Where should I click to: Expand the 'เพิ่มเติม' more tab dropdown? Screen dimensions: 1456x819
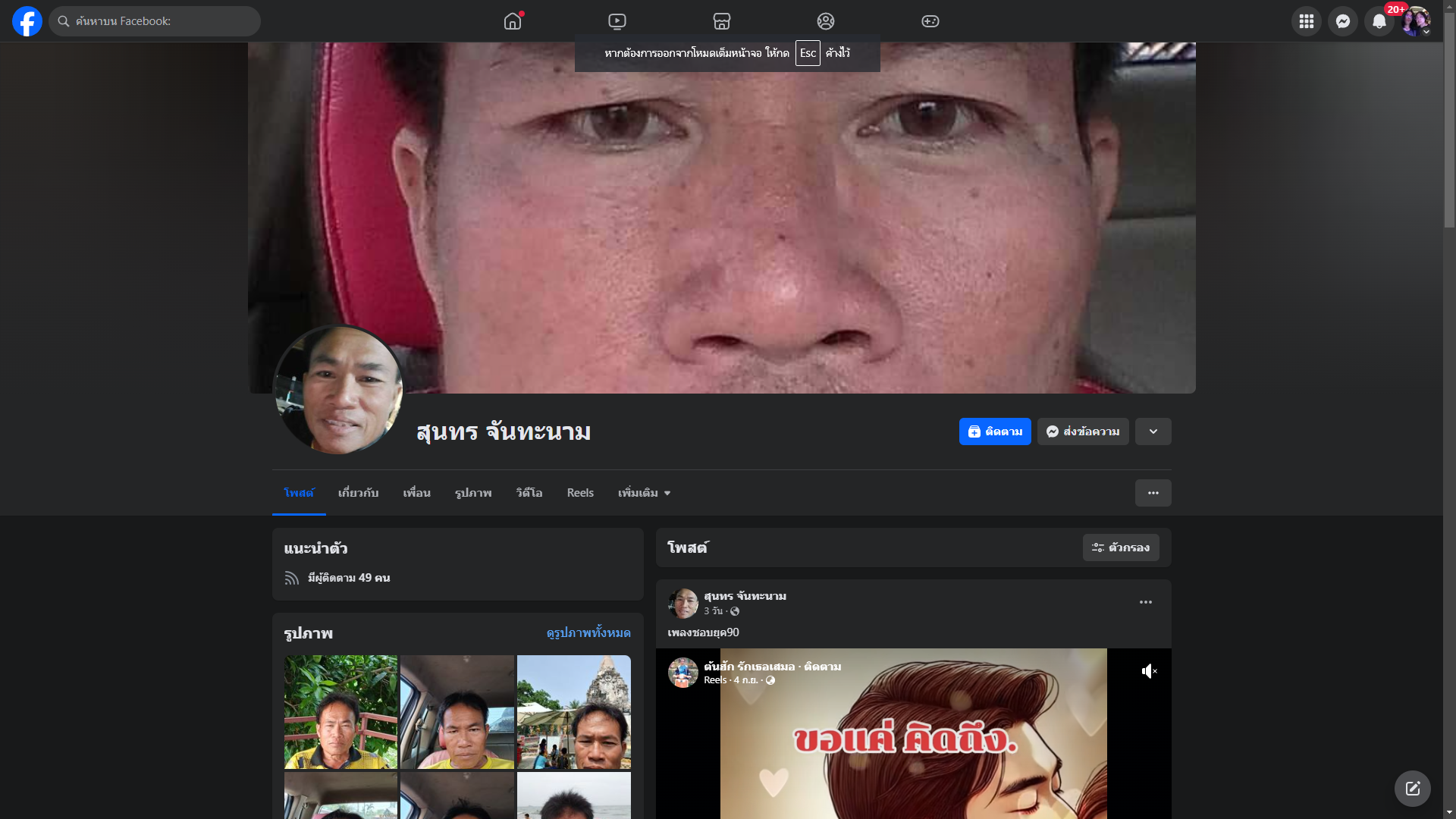644,493
